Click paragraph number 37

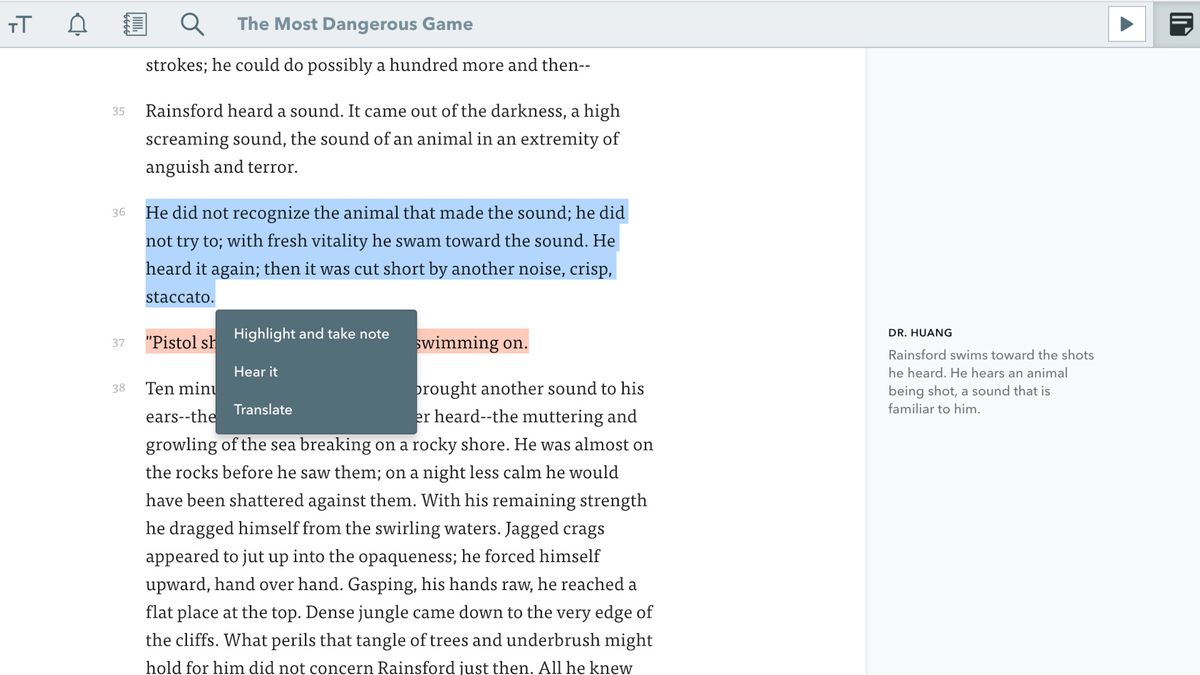[119, 341]
